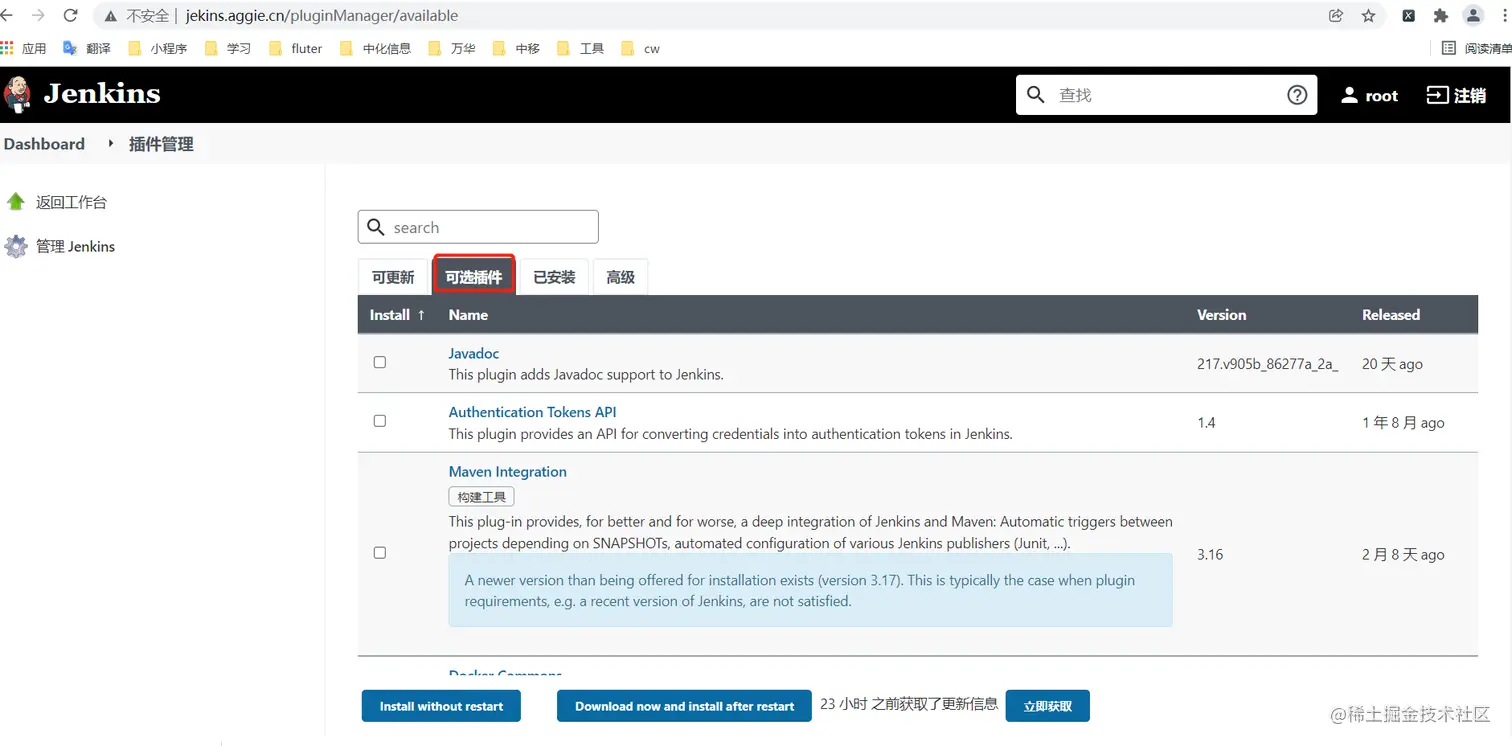Open the Javadoc plugin link
Image resolution: width=1512 pixels, height=746 pixels.
pyautogui.click(x=474, y=353)
